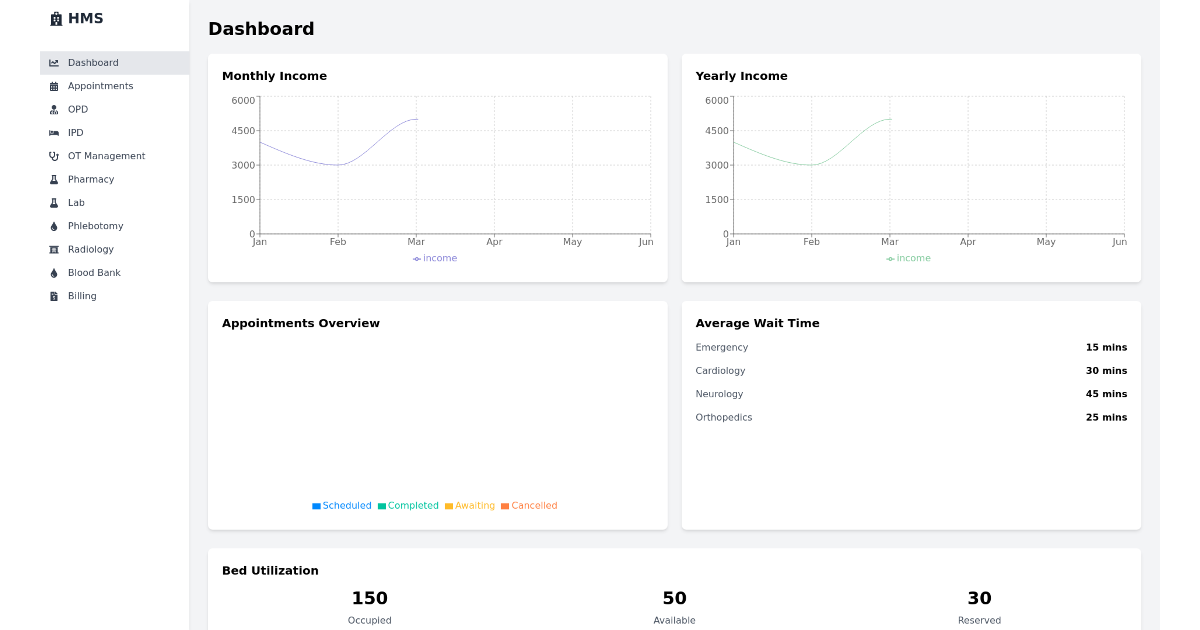Click the IPD bed icon in sidebar
The image size is (1200, 630).
[53, 132]
